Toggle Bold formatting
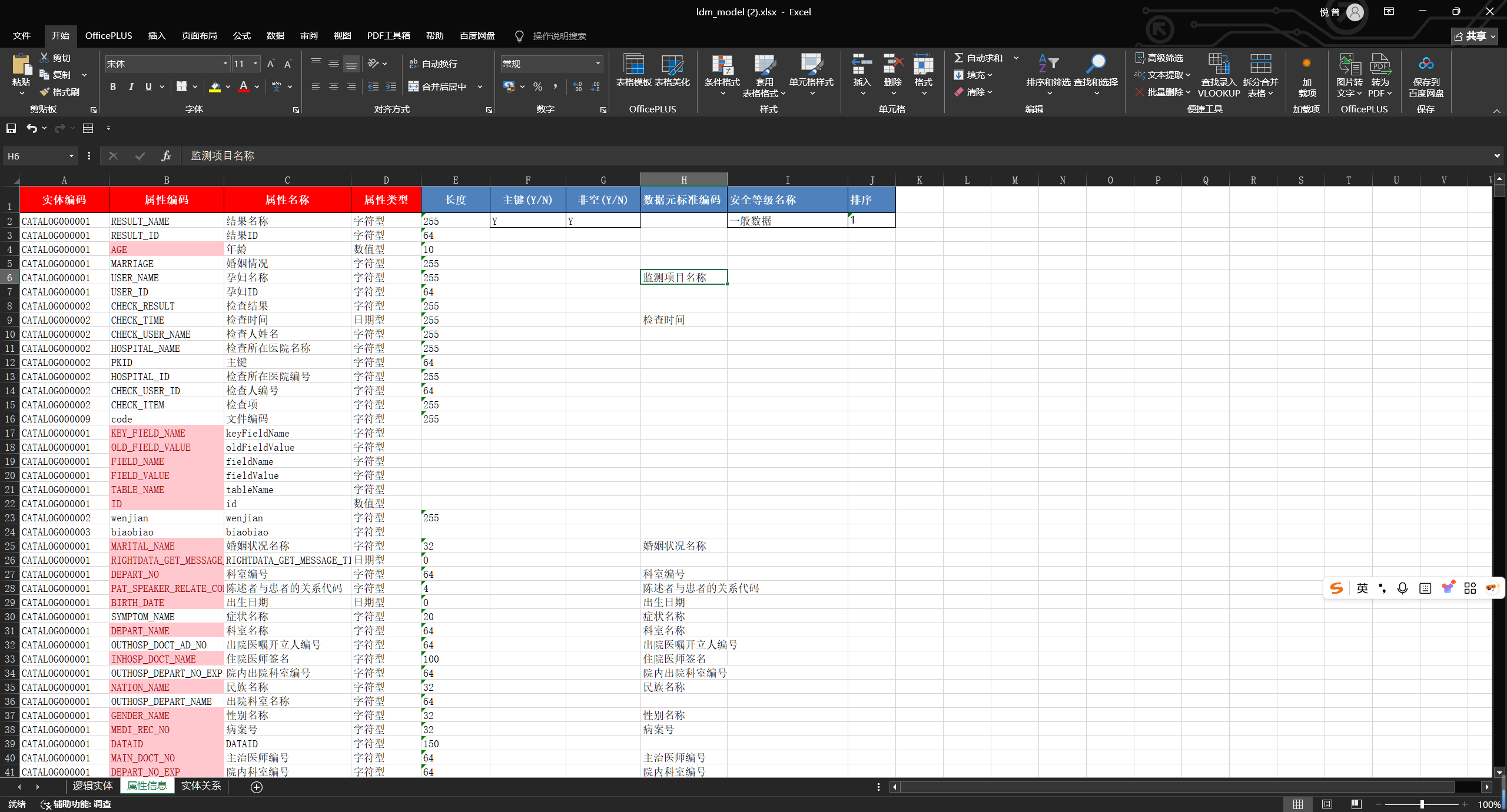The height and width of the screenshot is (812, 1507). click(x=113, y=86)
